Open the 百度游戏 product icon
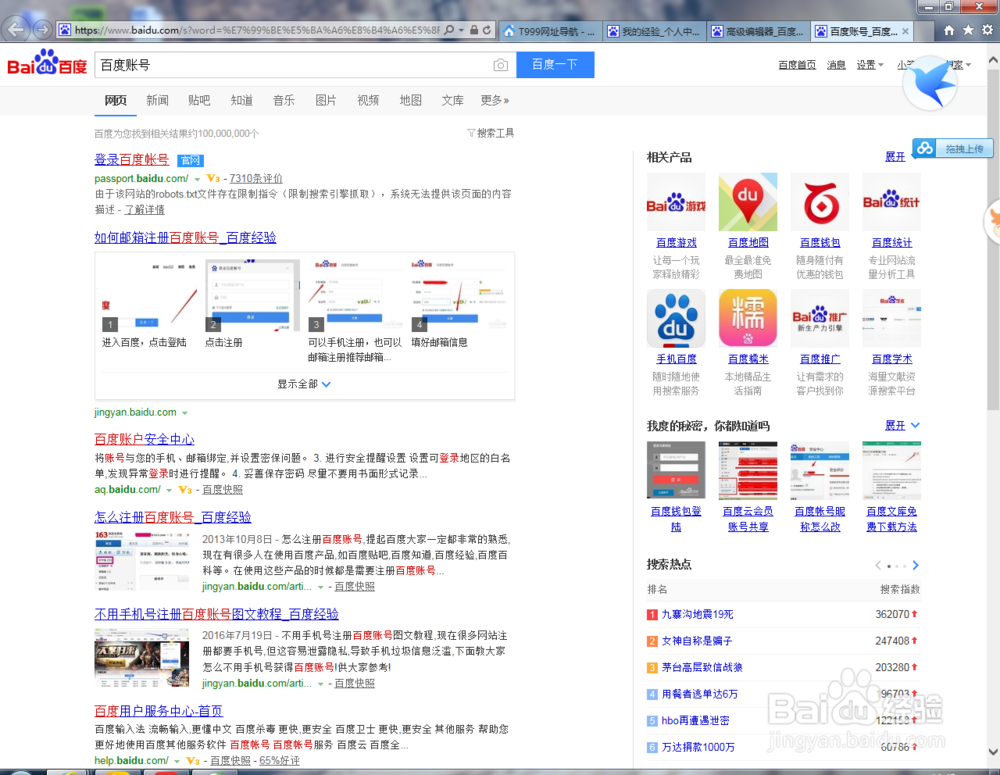Image resolution: width=1000 pixels, height=775 pixels. pos(676,202)
